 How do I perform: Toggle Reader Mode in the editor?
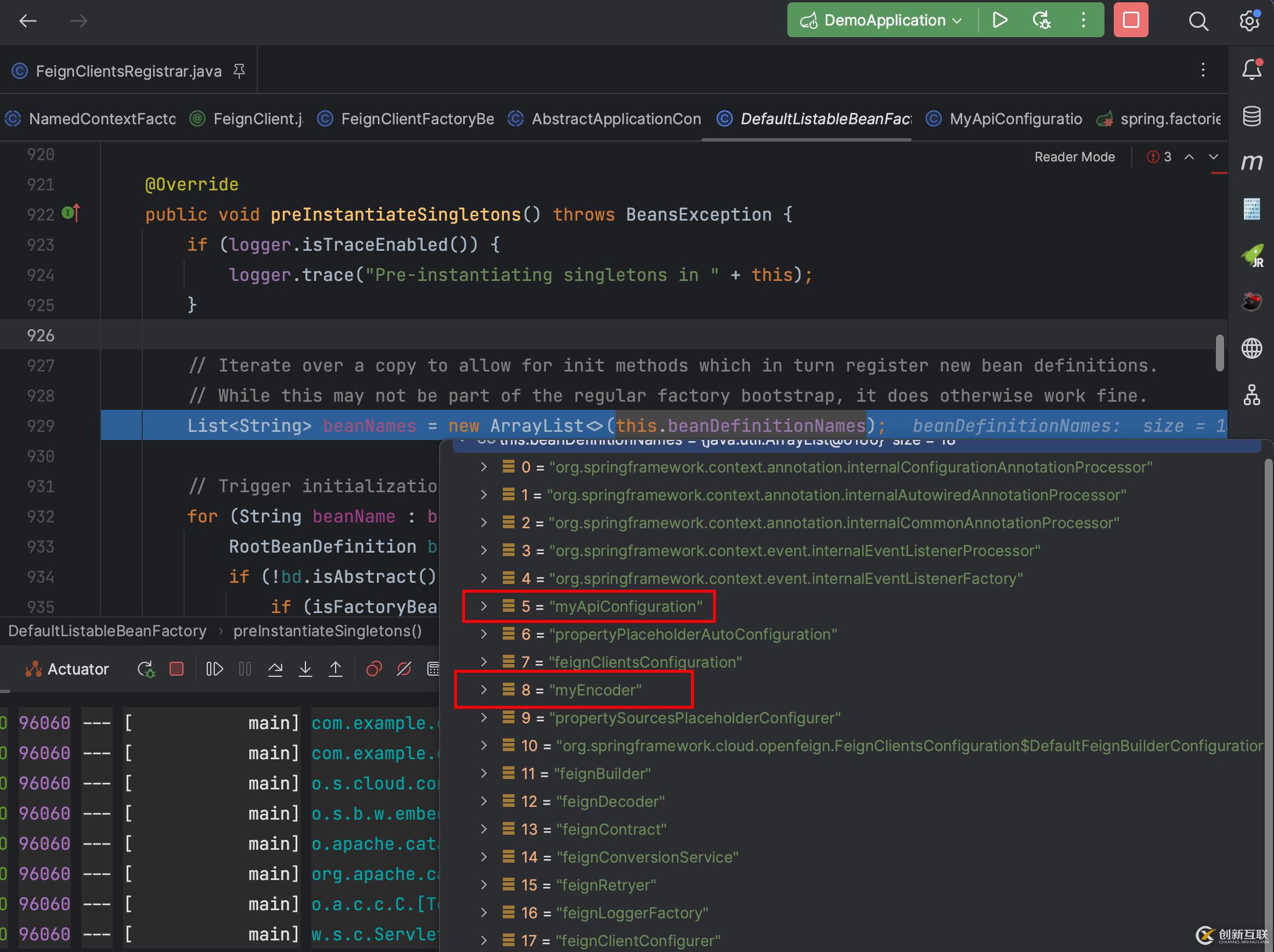(1074, 157)
